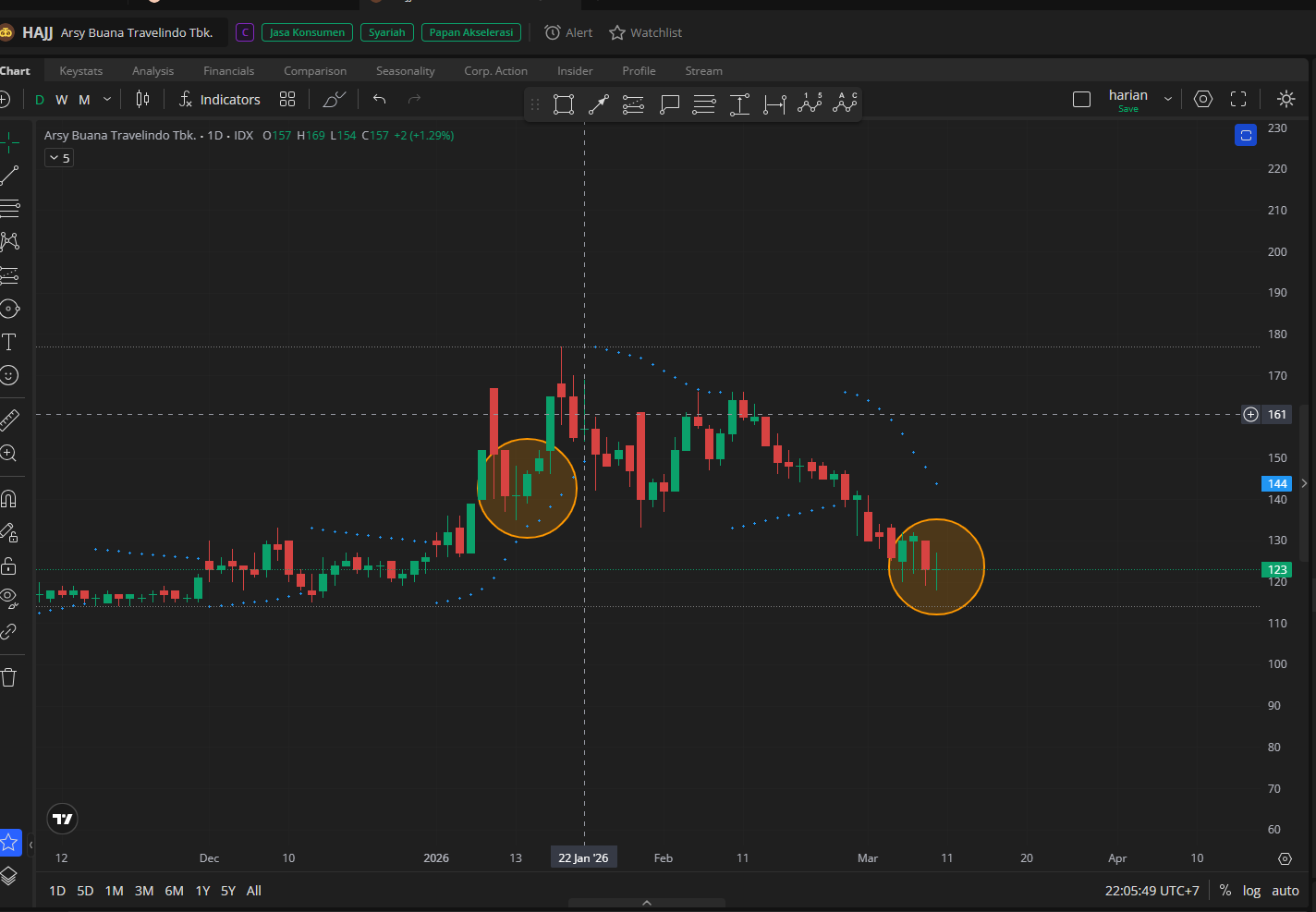Open the Fibonacci retracement tool in left sidebar
This screenshot has height=912, width=1316.
pyautogui.click(x=8, y=208)
